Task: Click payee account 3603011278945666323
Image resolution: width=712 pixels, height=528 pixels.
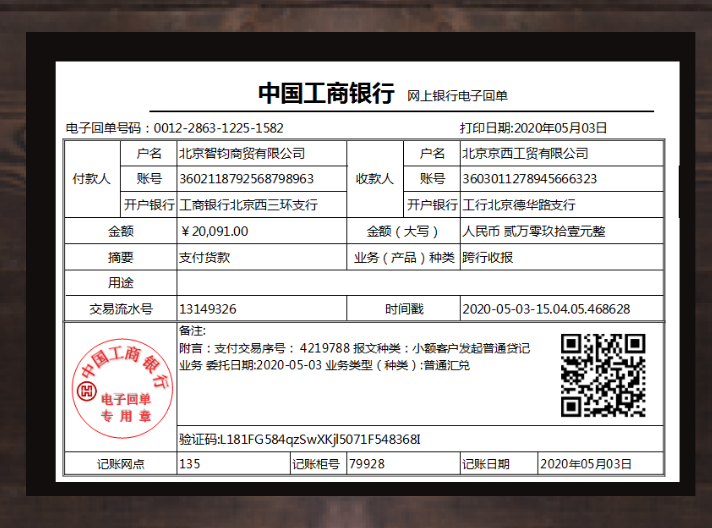Action: tap(529, 179)
